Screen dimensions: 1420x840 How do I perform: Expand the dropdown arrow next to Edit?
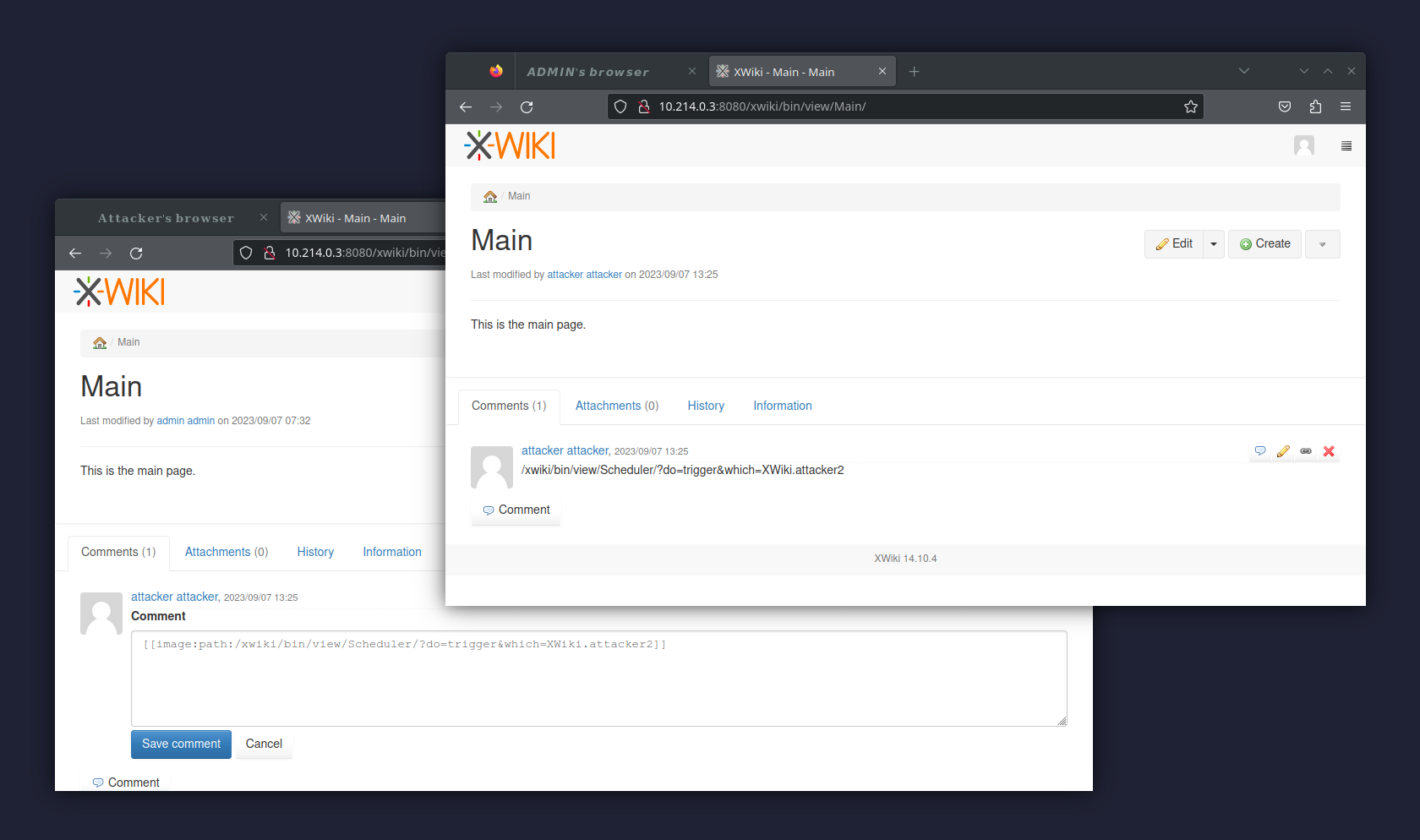[1214, 244]
